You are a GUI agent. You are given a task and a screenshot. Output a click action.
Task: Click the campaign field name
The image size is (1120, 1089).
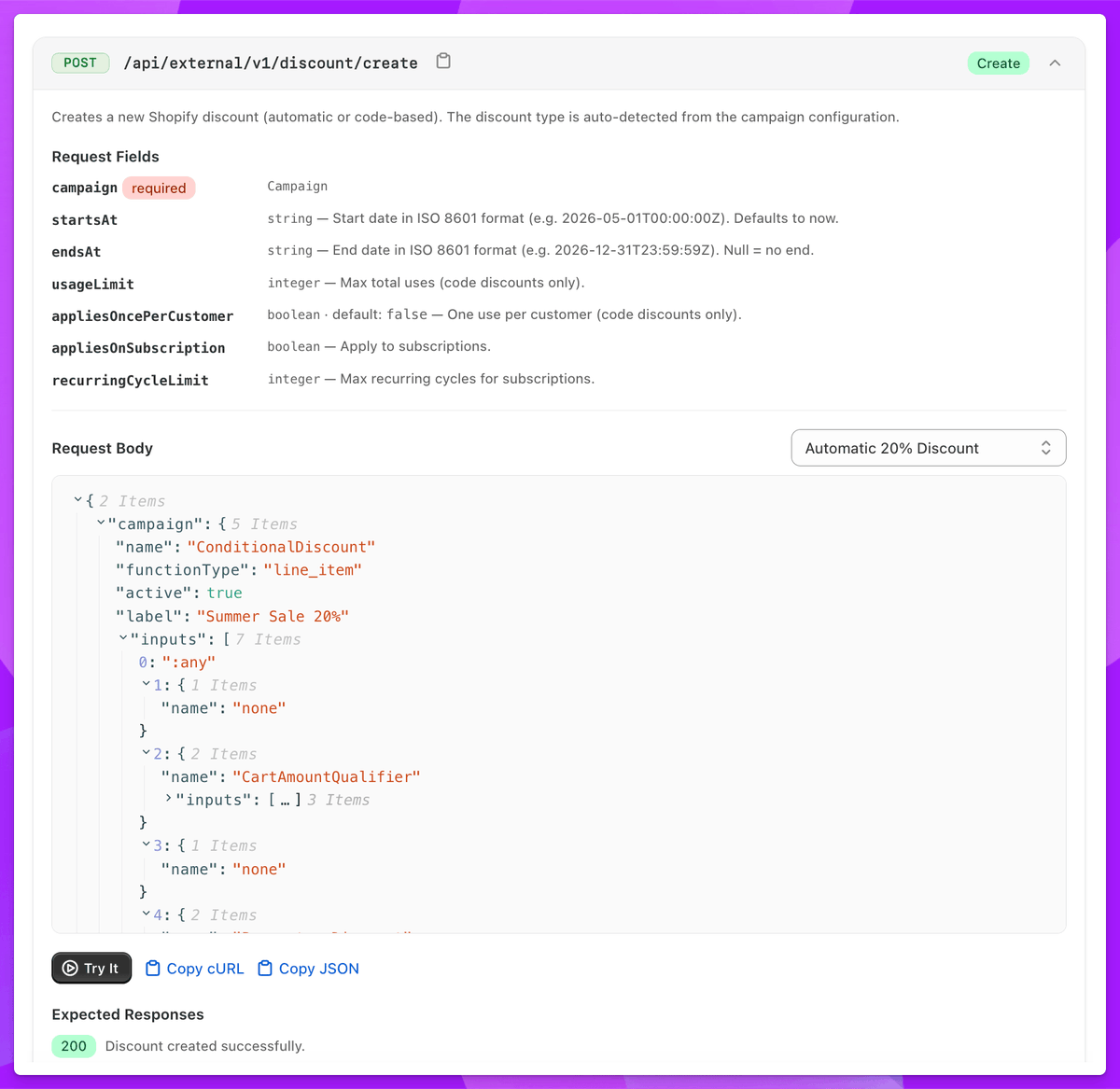85,188
